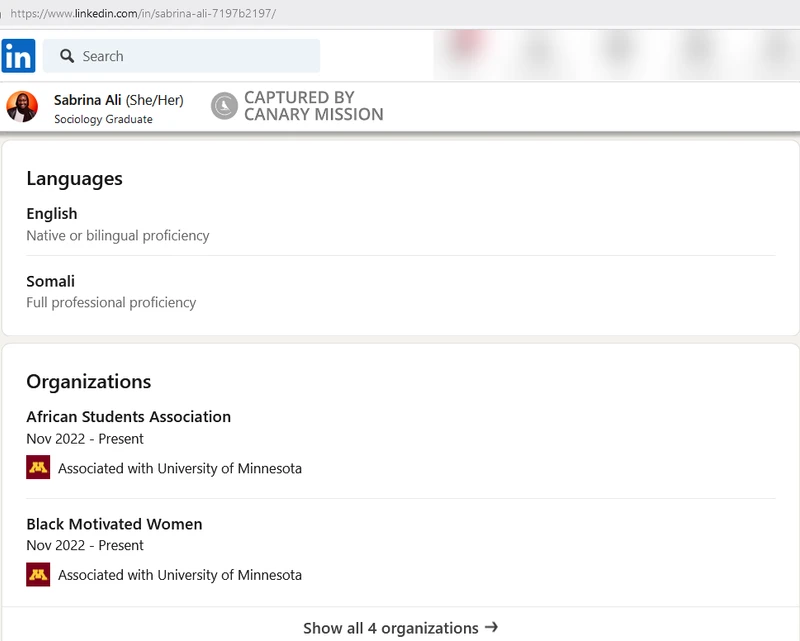Click University of Minnesota logo under Black Motivated Women
800x641 pixels.
point(38,575)
